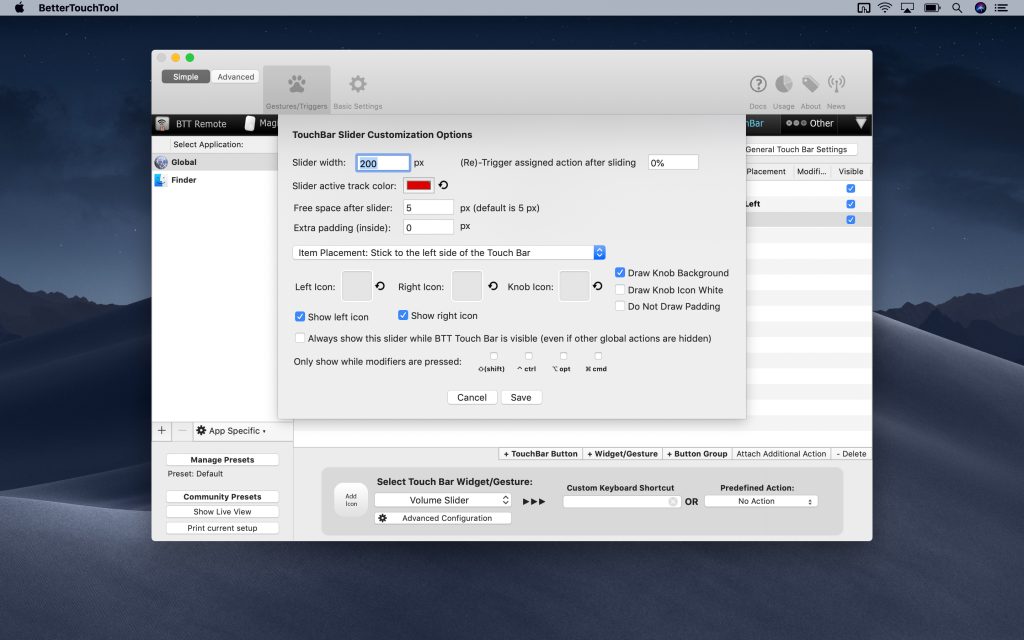The width and height of the screenshot is (1024, 640).
Task: Check the cmd modifier checkbox
Action: click(598, 356)
